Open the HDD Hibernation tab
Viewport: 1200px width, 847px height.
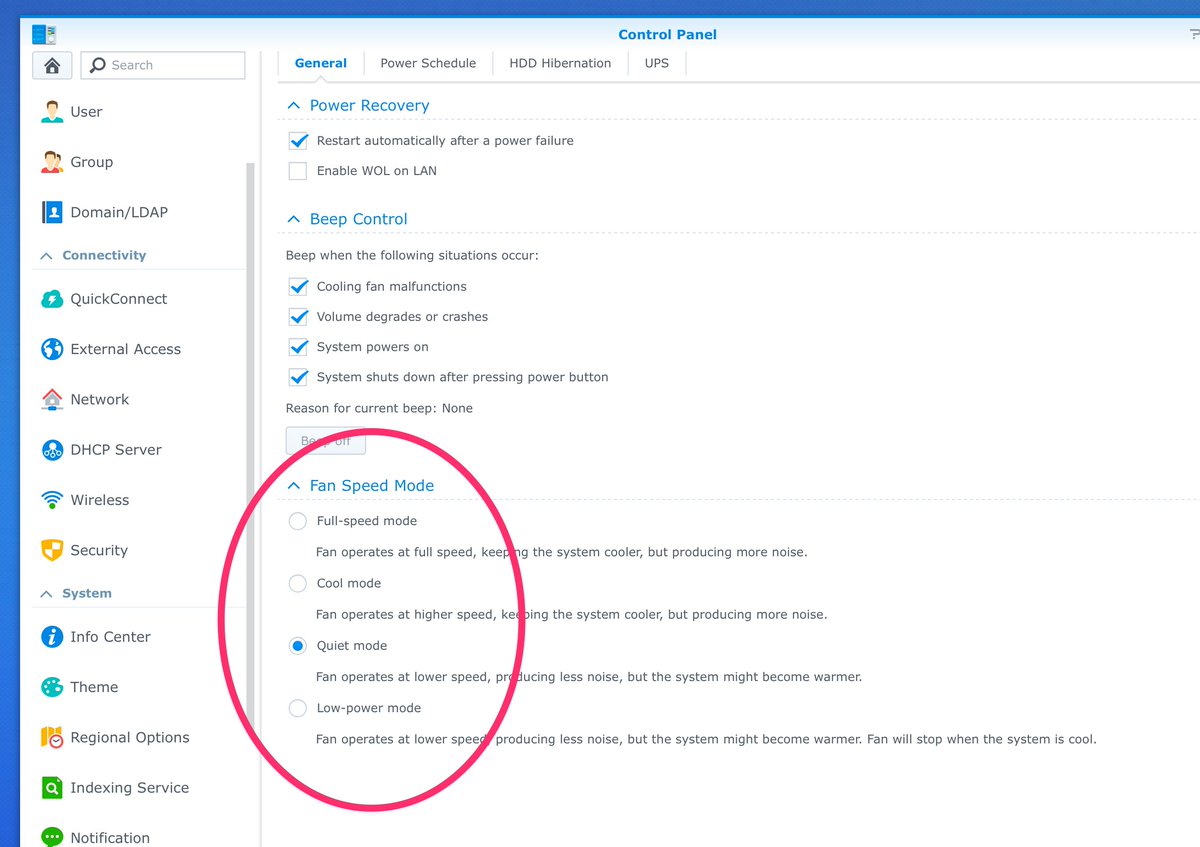tap(560, 63)
